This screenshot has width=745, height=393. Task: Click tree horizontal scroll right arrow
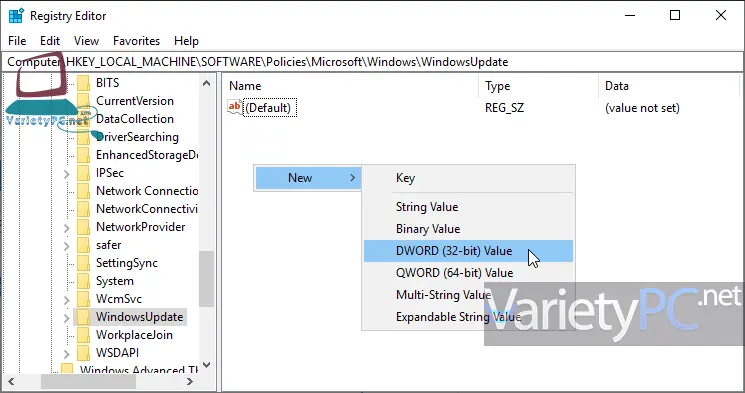[190, 381]
